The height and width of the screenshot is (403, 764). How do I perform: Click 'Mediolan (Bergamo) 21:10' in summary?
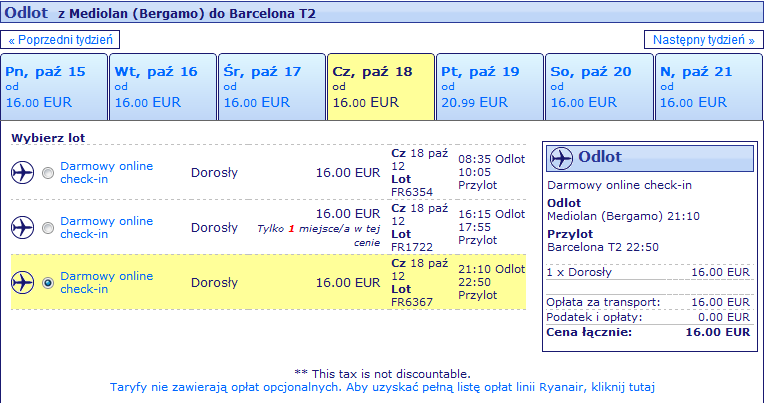pyautogui.click(x=623, y=216)
